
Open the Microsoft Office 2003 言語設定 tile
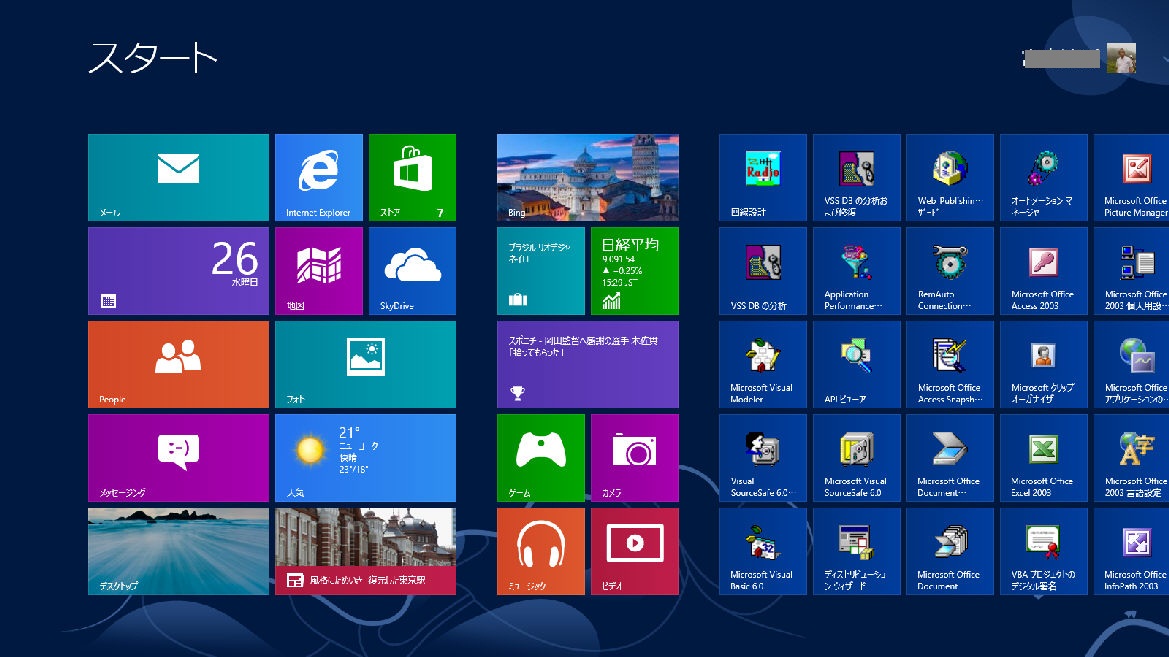[1131, 458]
